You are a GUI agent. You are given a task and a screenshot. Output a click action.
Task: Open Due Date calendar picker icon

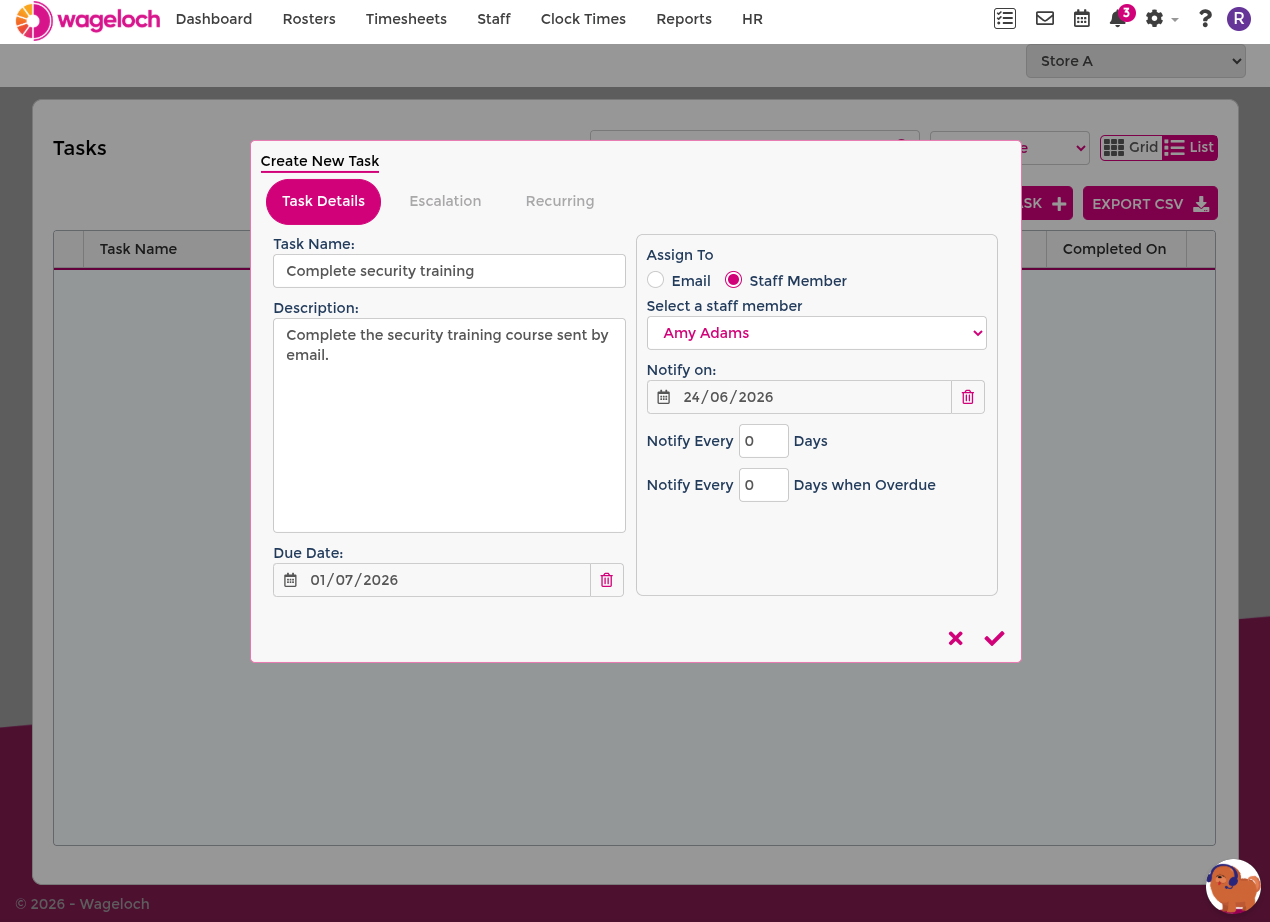[x=291, y=580]
